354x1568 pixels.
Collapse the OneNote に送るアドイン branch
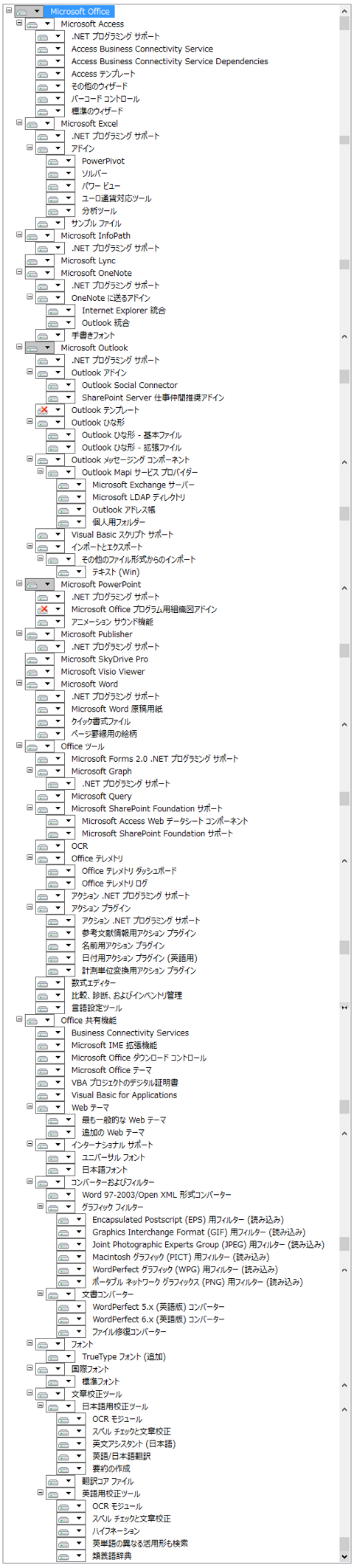click(x=29, y=298)
